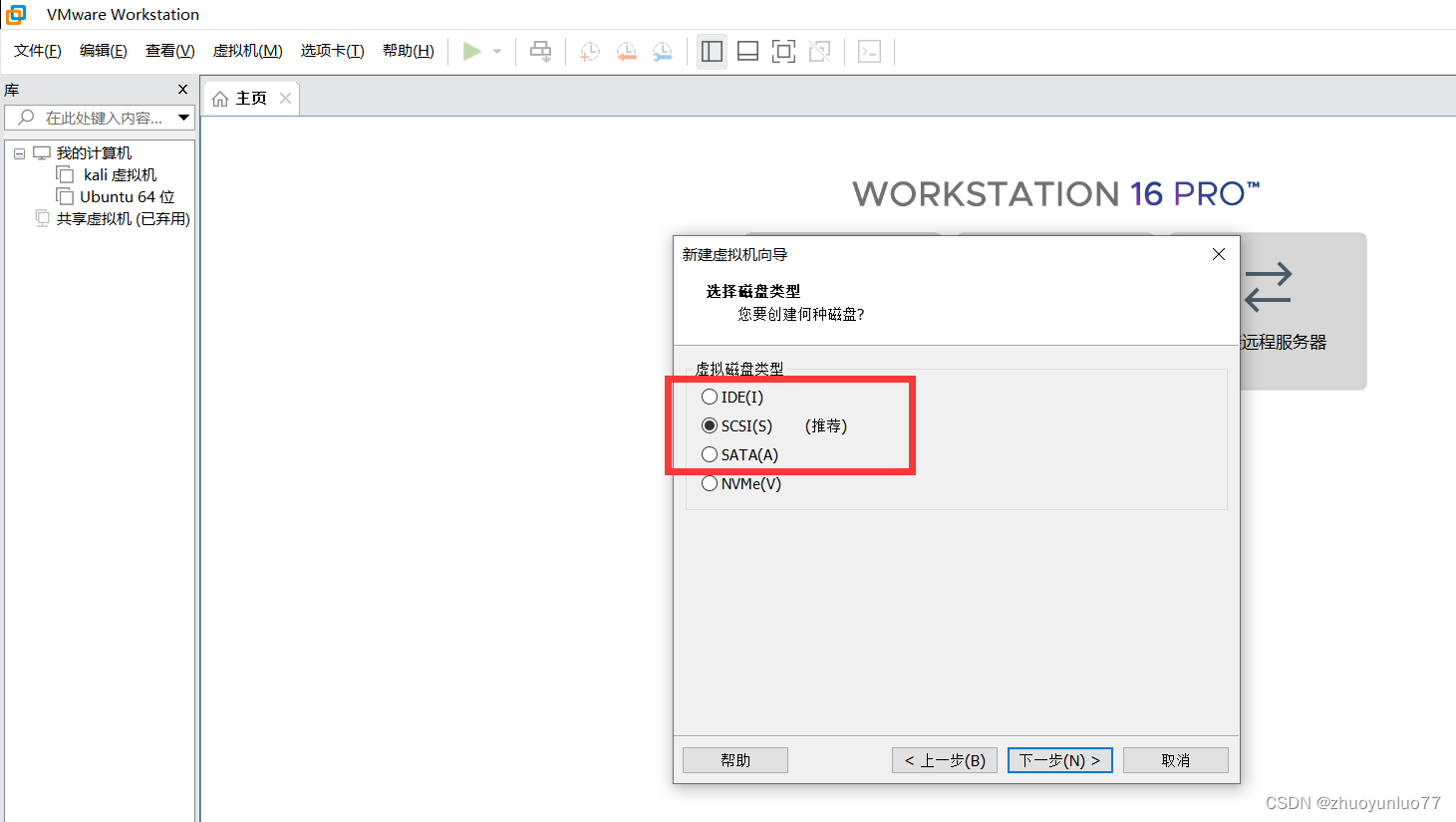Select the Ubuntu 64 位 virtual machine
Viewport: 1456px width, 822px height.
coord(128,196)
